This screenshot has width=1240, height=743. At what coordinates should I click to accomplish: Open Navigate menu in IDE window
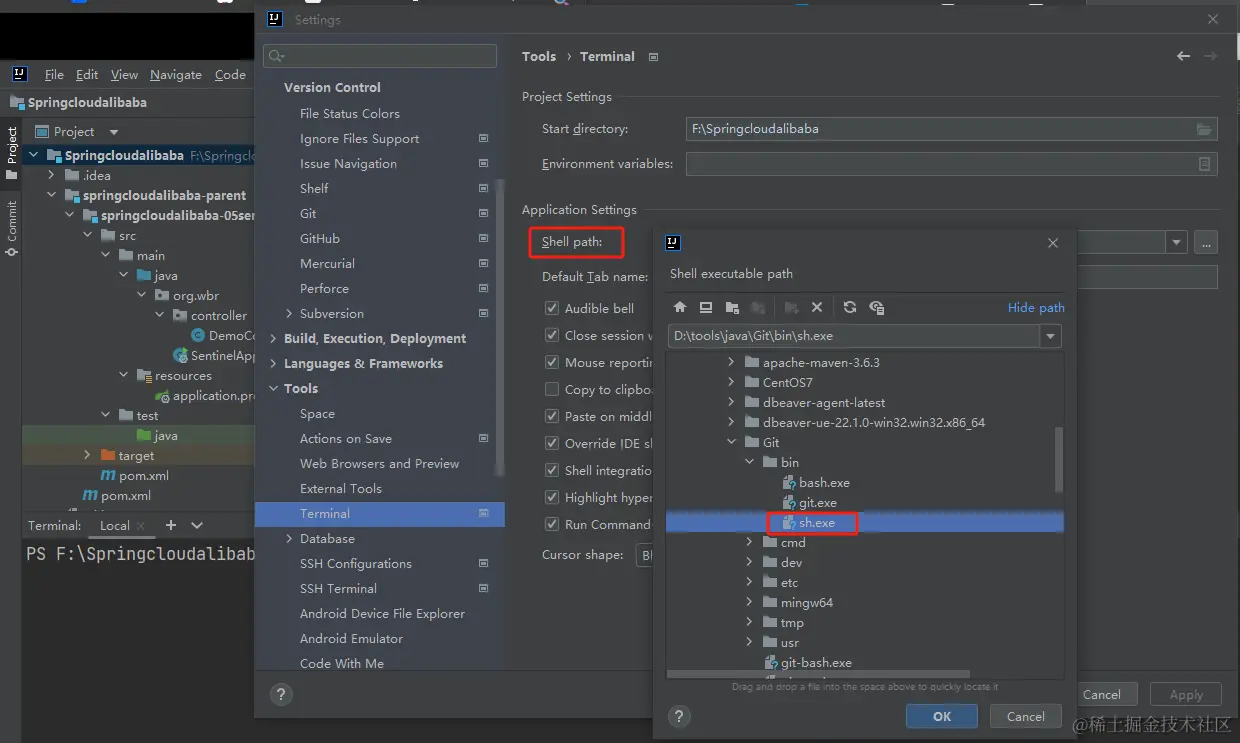point(176,75)
